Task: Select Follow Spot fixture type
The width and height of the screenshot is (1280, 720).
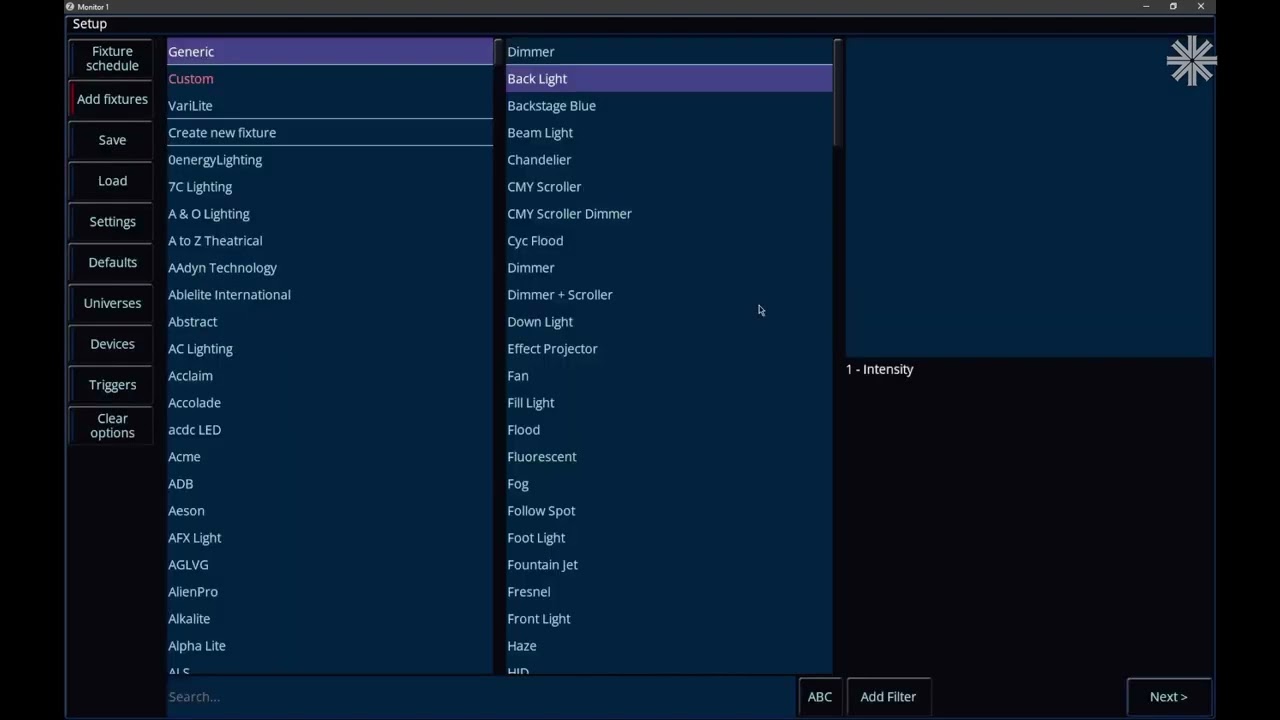Action: coord(669,511)
